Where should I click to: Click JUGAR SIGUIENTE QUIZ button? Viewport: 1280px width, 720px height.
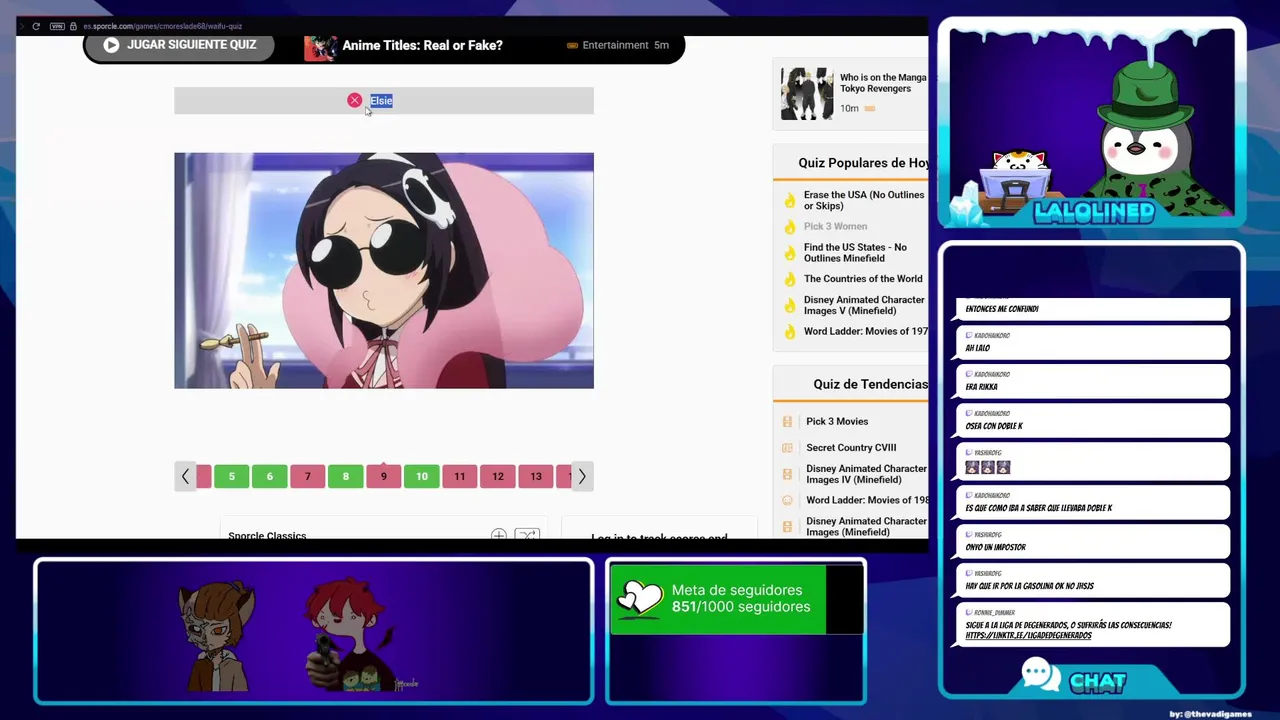point(179,46)
